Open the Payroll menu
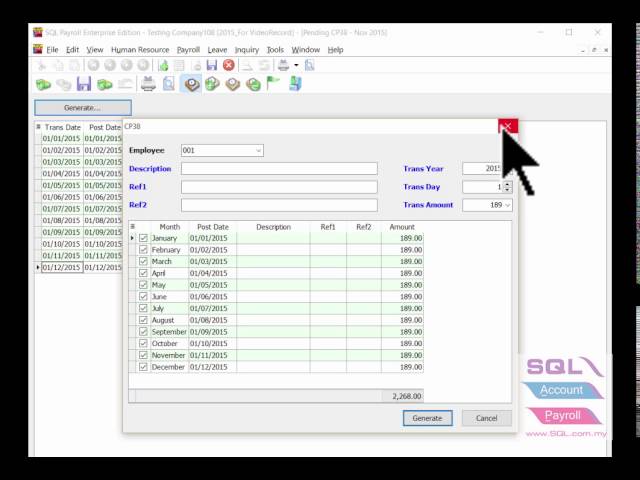The image size is (640, 480). (188, 50)
